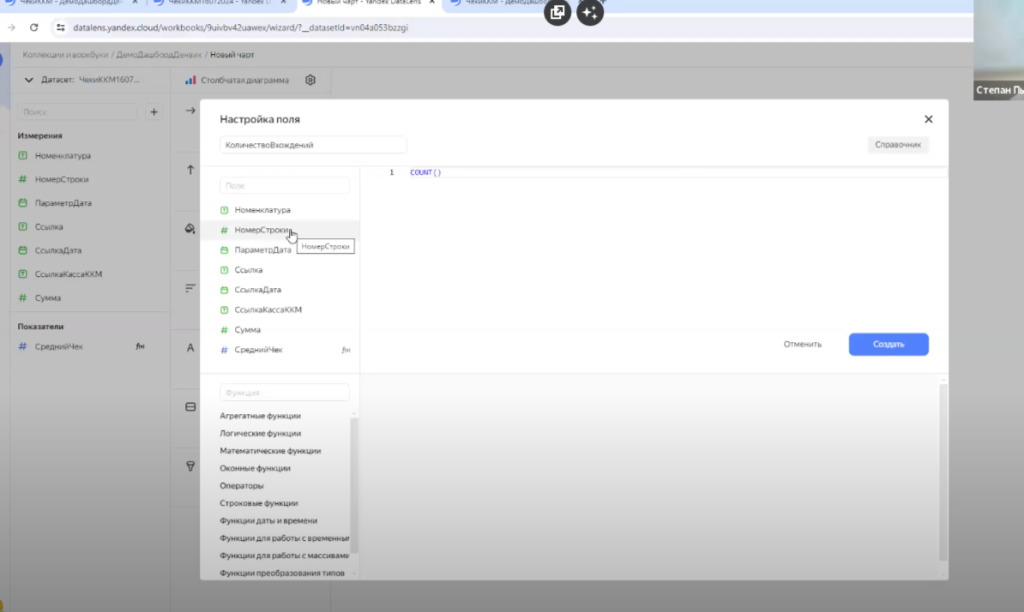This screenshot has height=612, width=1024.
Task: Click the paint bucket colors icon
Action: point(190,229)
